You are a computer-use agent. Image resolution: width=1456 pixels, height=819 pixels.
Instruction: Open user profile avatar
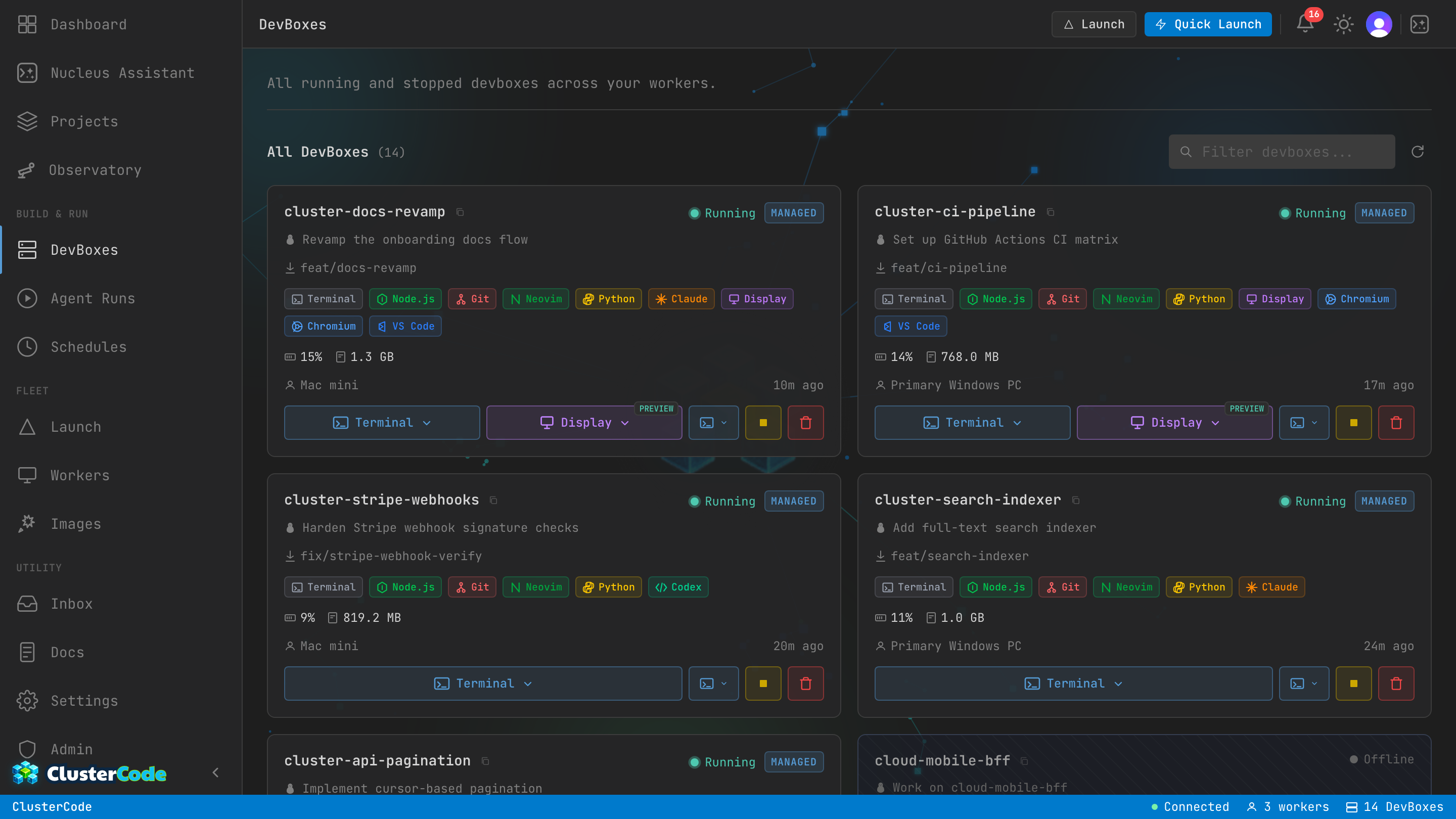pyautogui.click(x=1379, y=24)
